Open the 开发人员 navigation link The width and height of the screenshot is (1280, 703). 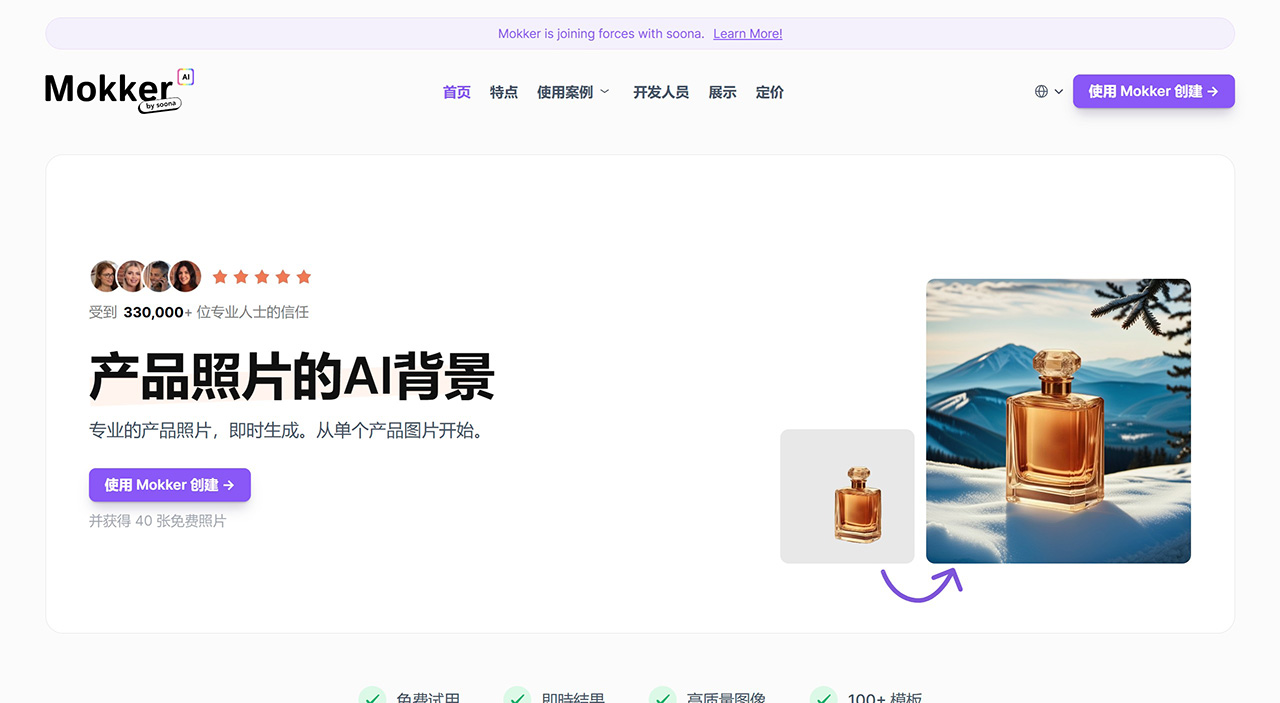pyautogui.click(x=661, y=91)
